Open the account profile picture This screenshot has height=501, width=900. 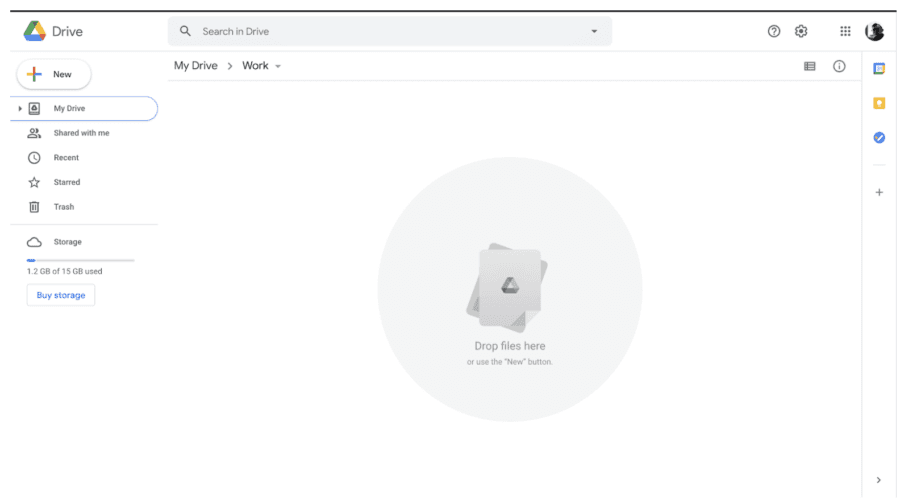click(x=874, y=31)
